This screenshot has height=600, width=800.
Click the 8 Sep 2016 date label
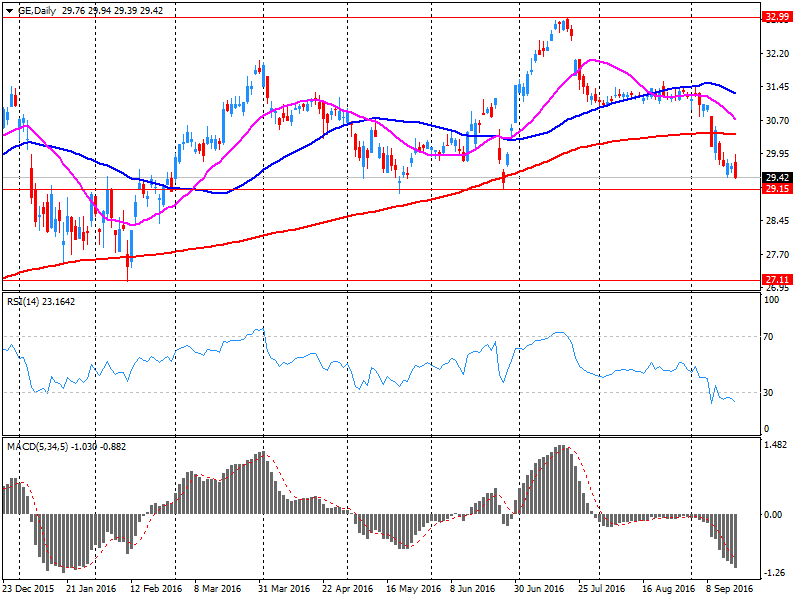point(730,588)
